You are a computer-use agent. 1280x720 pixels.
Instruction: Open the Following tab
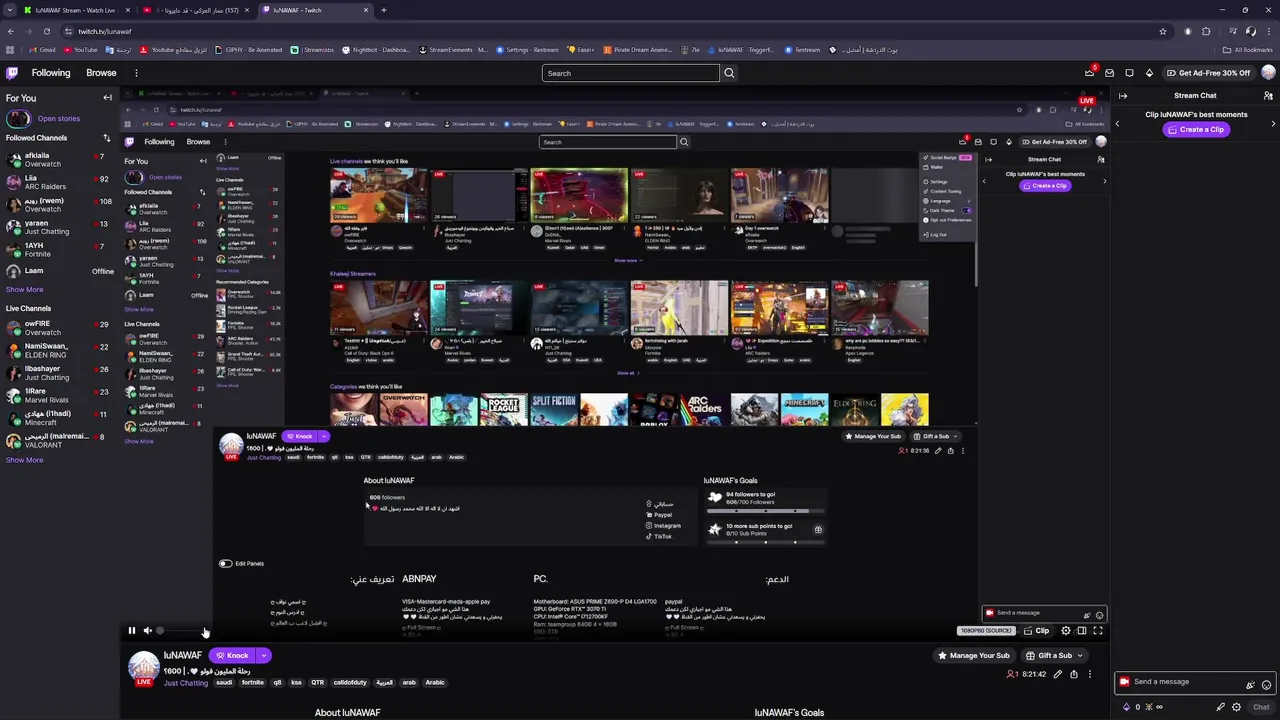coord(51,73)
